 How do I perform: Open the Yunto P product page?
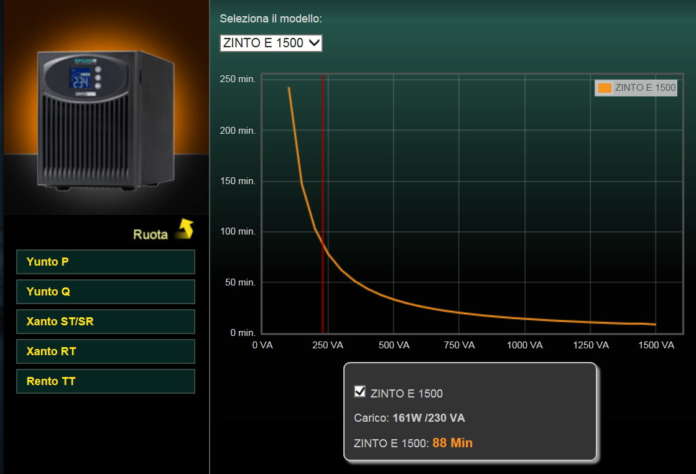[105, 262]
